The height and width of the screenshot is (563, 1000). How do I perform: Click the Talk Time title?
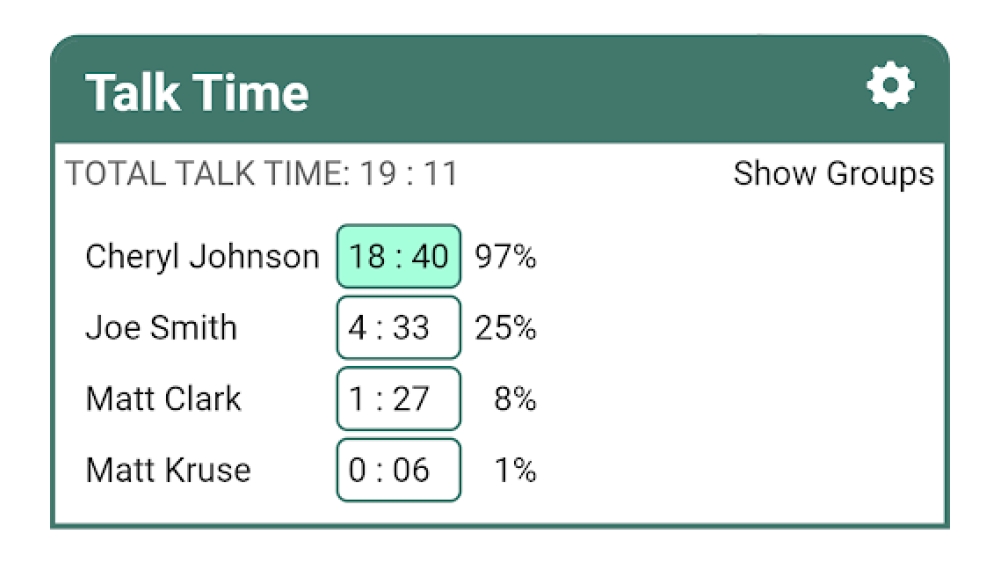click(x=197, y=93)
